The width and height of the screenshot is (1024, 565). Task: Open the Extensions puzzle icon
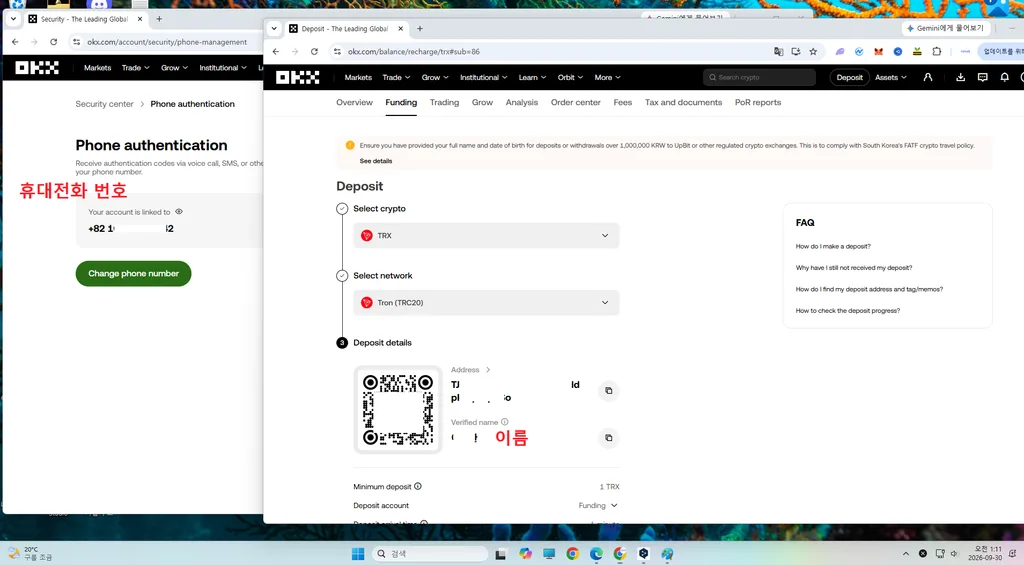(936, 52)
